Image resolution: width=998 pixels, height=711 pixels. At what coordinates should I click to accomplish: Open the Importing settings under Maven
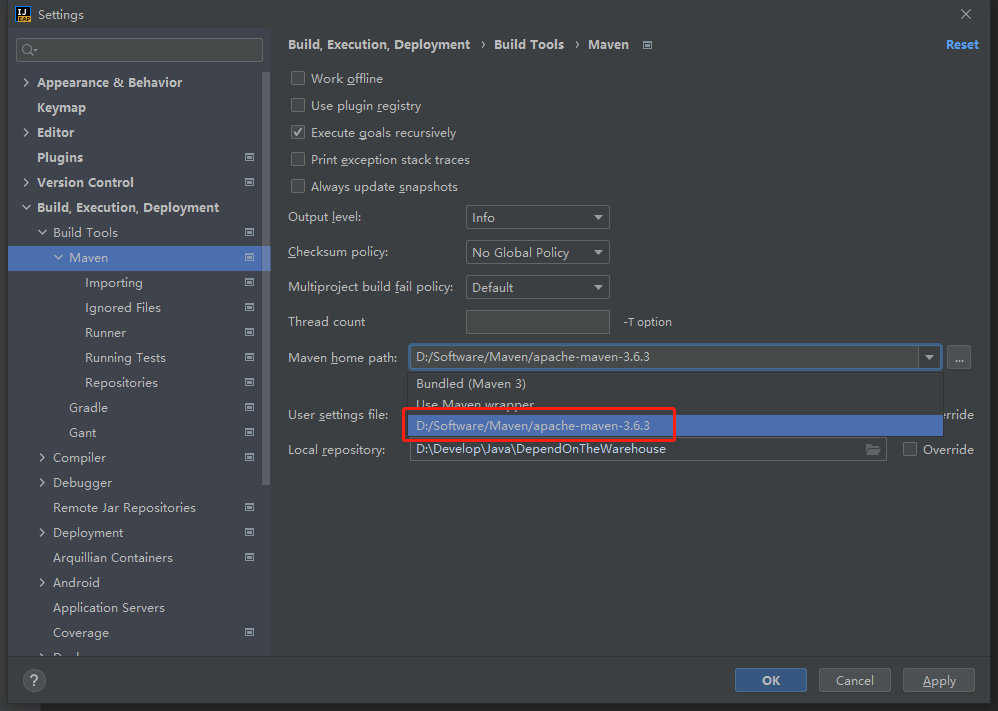point(114,282)
